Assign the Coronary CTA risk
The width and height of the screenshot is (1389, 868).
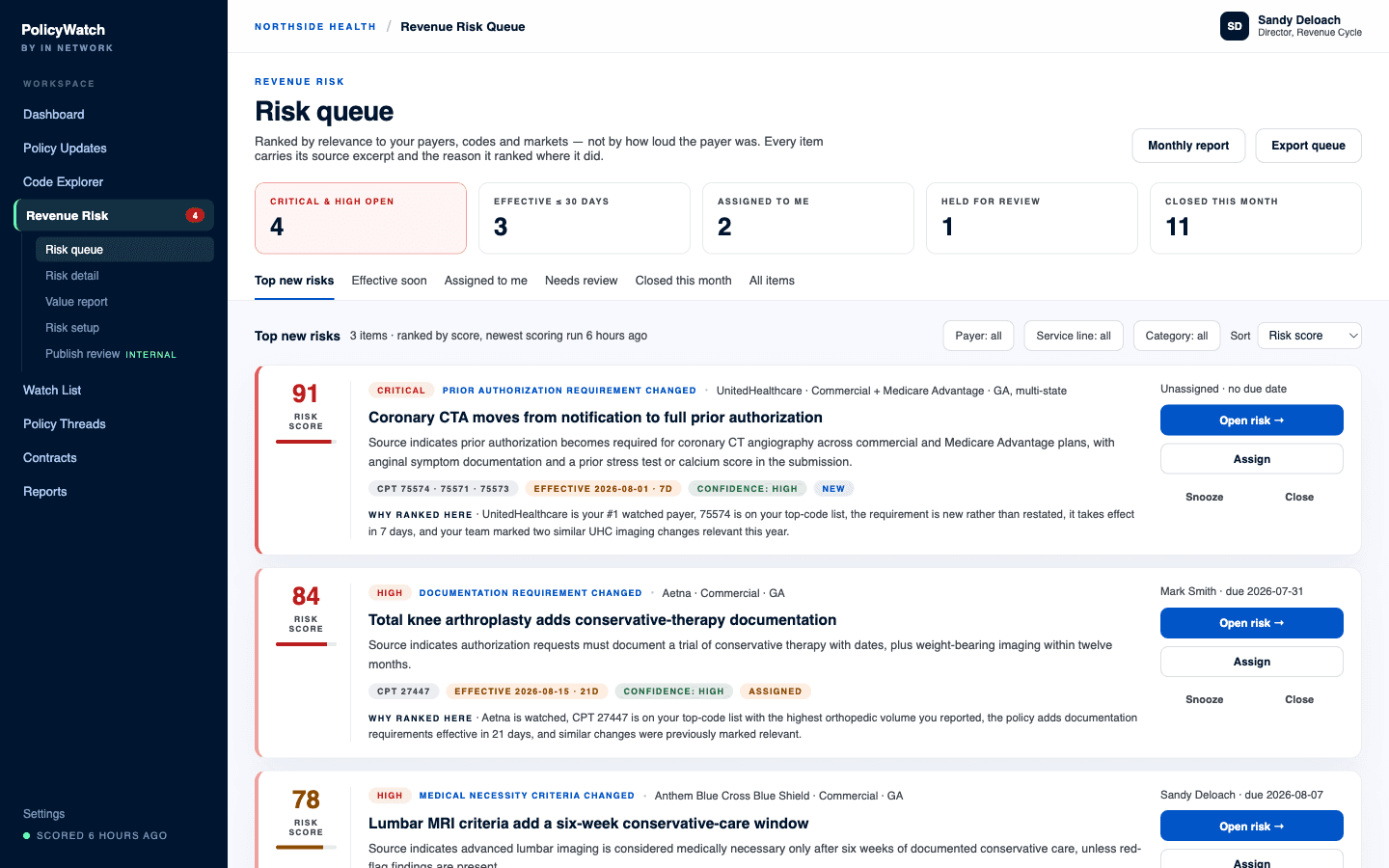click(x=1252, y=459)
